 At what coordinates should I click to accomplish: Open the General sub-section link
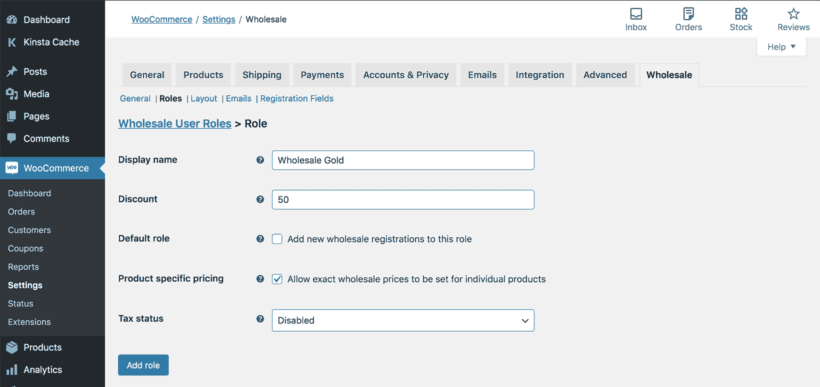tap(135, 98)
